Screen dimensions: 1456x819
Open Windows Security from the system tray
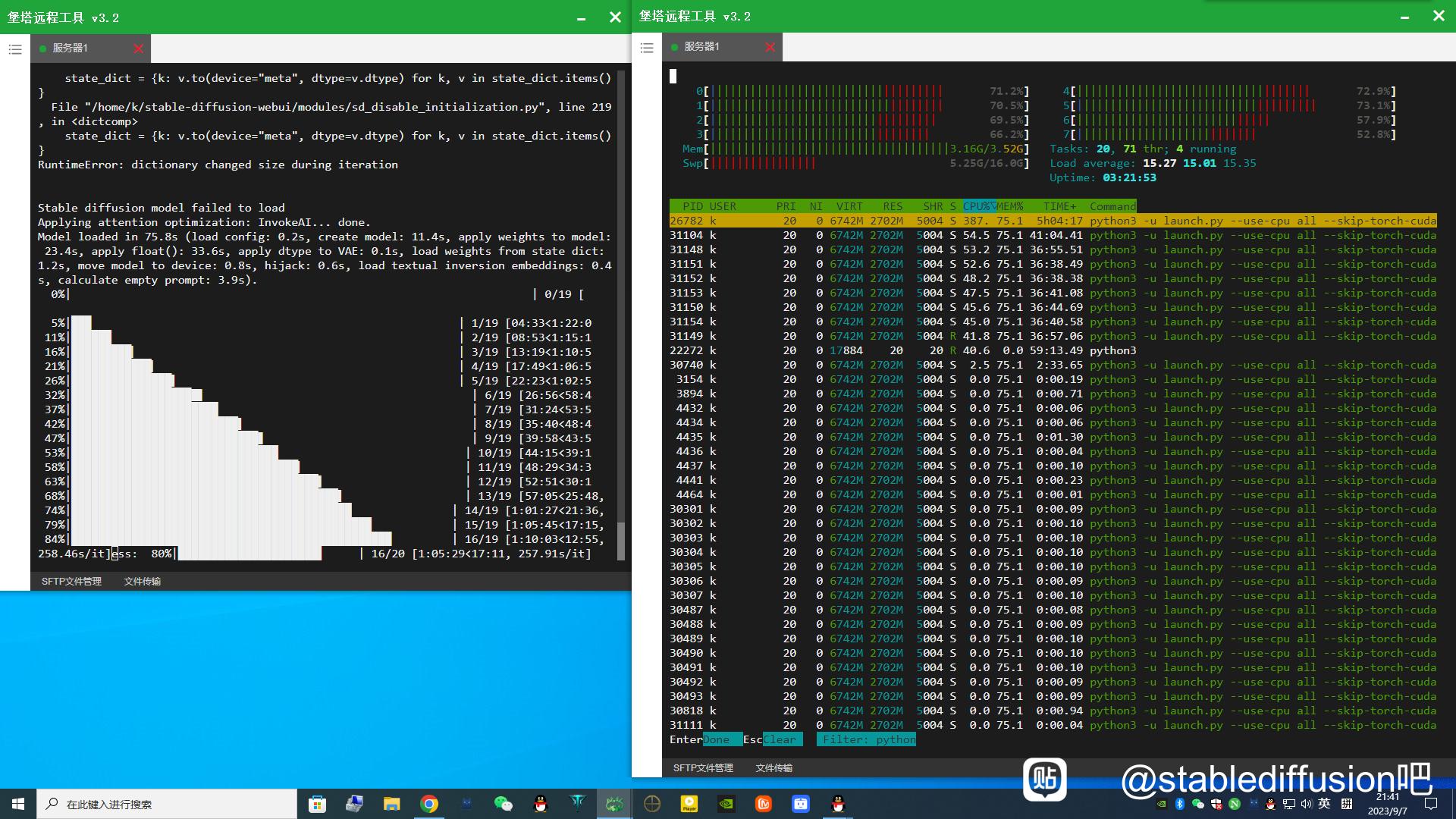click(x=1216, y=804)
